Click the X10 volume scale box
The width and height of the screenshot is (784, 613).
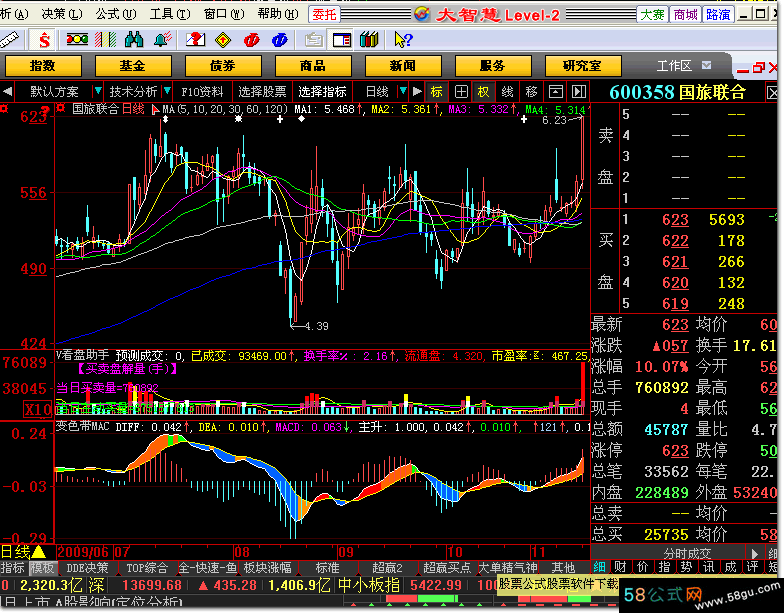38,410
